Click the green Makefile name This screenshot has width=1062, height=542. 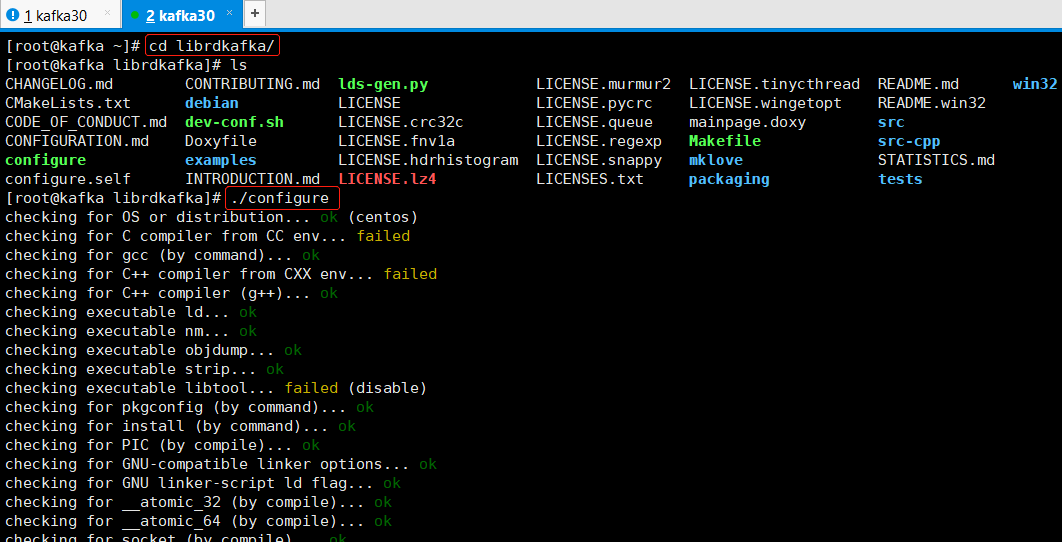(725, 141)
